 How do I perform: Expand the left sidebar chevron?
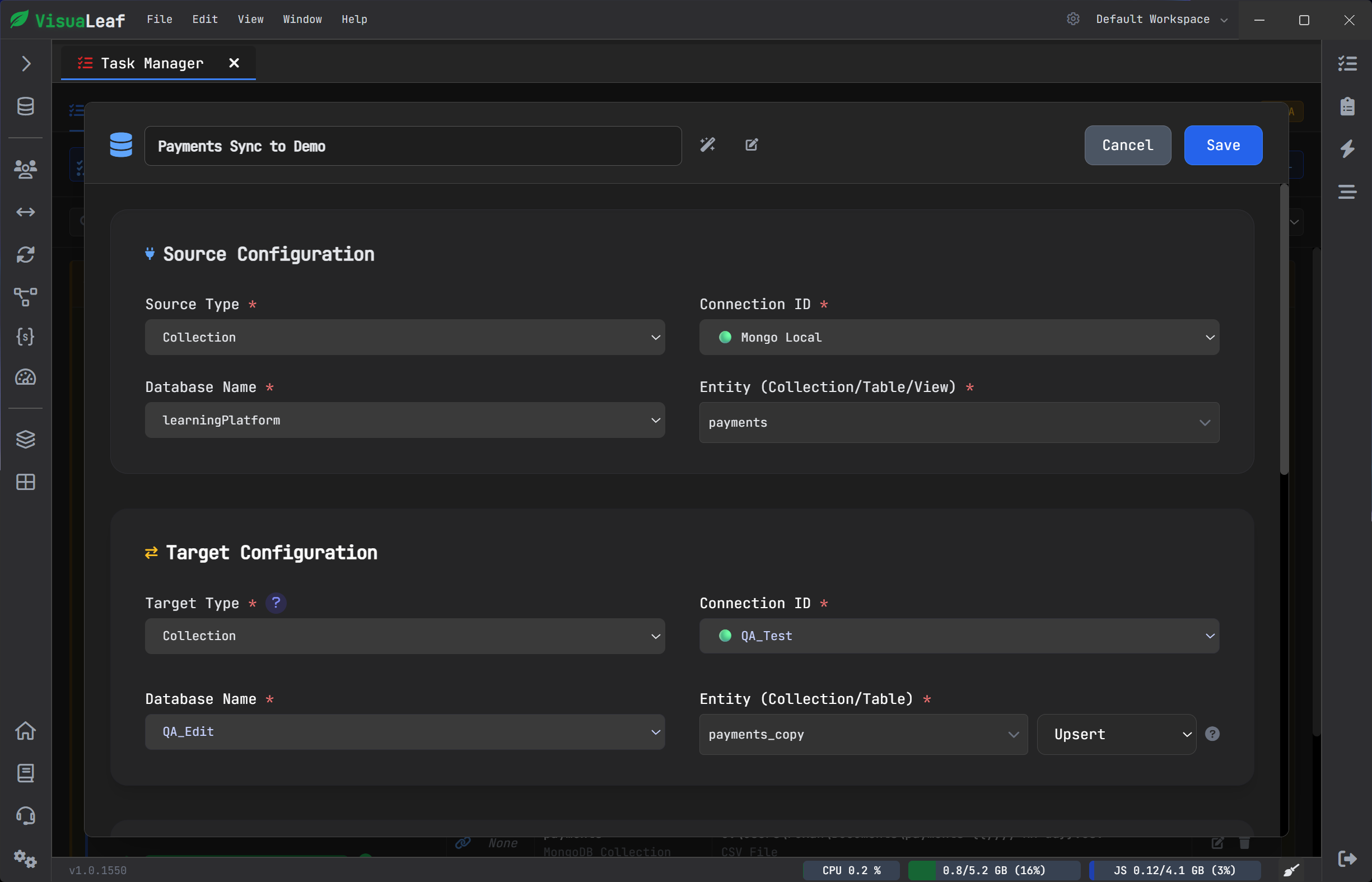point(26,64)
